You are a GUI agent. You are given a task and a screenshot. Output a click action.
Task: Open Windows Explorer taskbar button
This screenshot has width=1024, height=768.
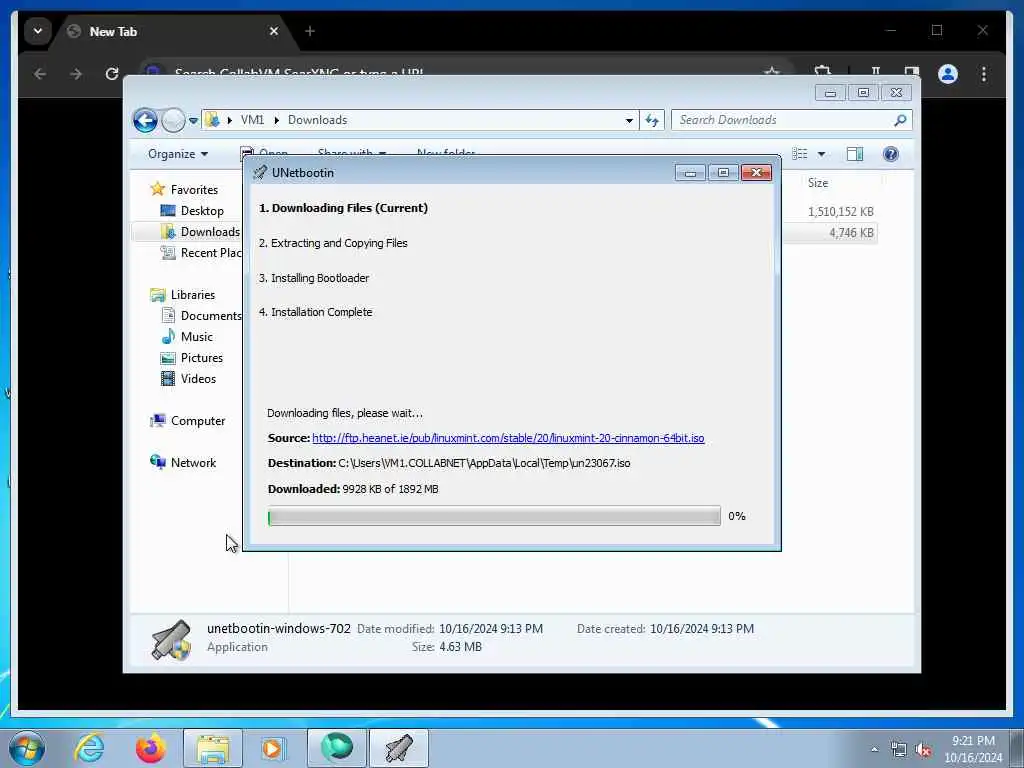click(x=212, y=748)
